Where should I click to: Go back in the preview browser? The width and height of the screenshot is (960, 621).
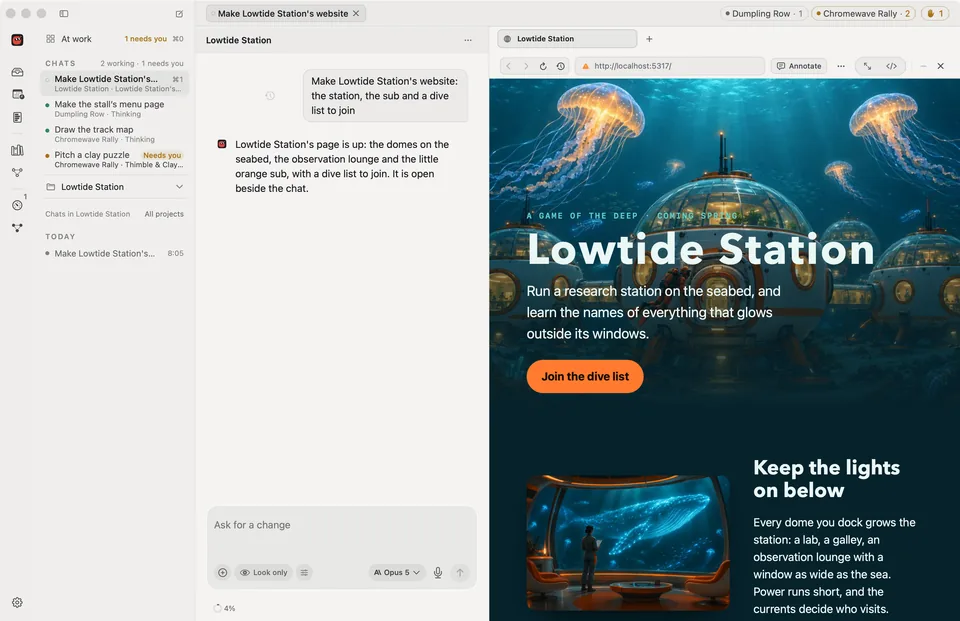(508, 66)
